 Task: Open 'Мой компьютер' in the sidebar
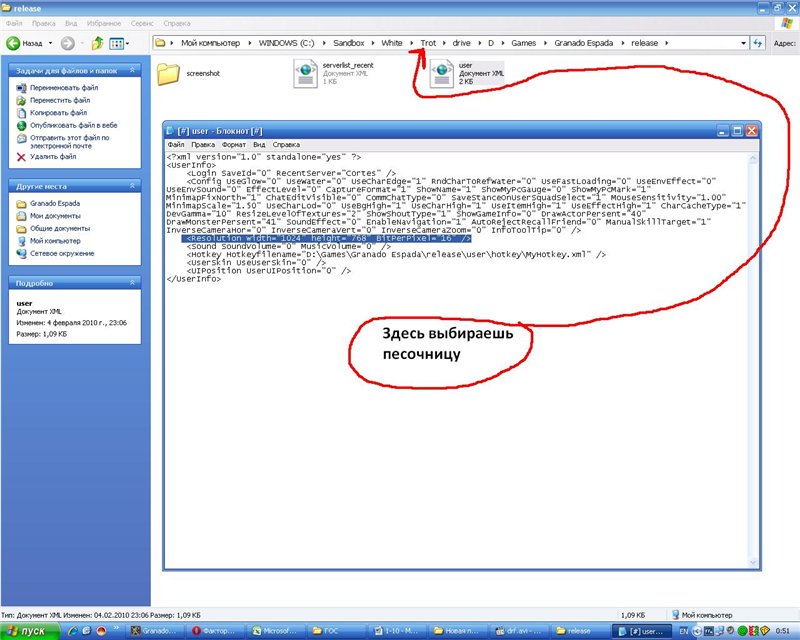point(55,241)
